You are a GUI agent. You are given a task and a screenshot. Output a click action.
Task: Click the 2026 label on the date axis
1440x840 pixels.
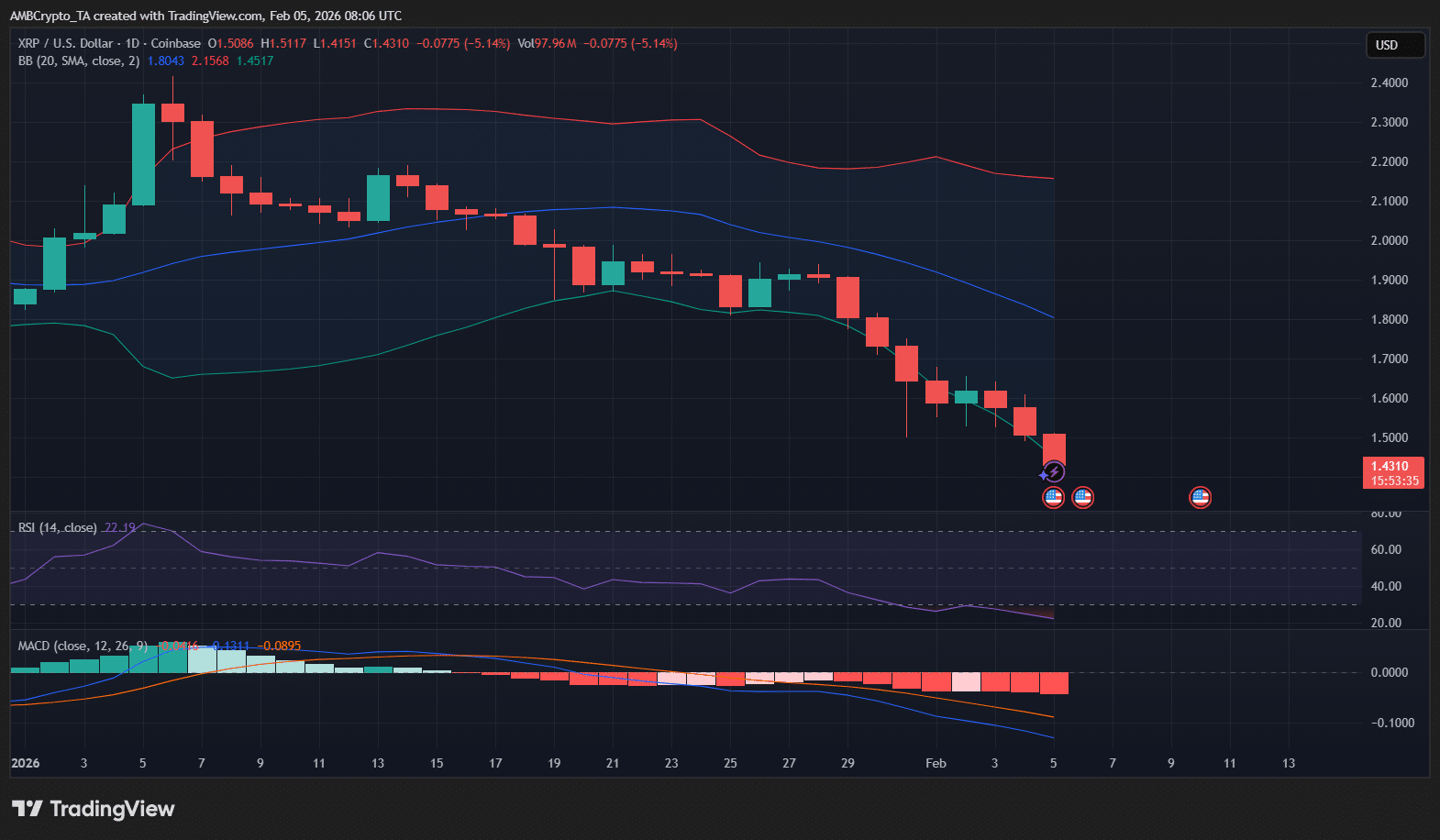[x=26, y=763]
